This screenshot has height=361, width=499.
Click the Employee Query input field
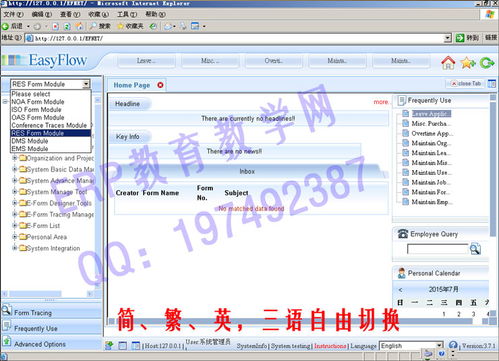click(x=438, y=249)
